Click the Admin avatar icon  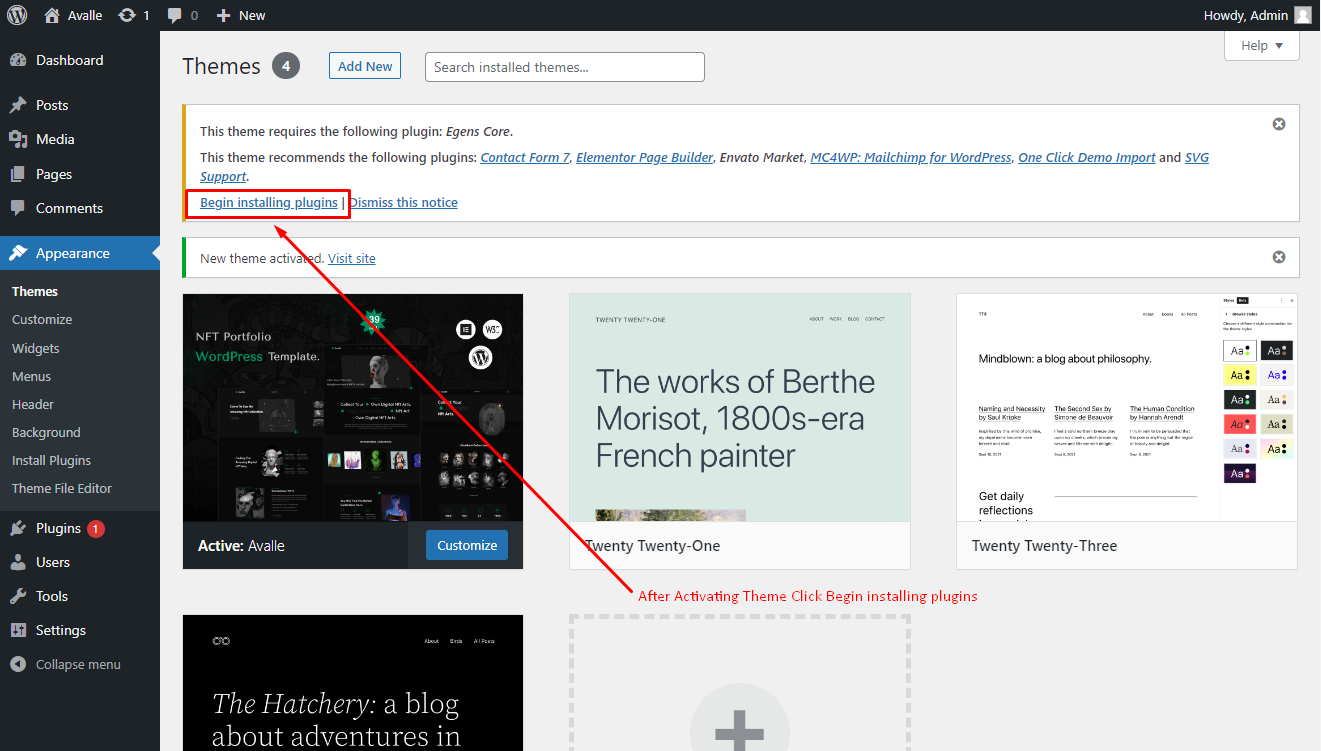tap(1302, 15)
